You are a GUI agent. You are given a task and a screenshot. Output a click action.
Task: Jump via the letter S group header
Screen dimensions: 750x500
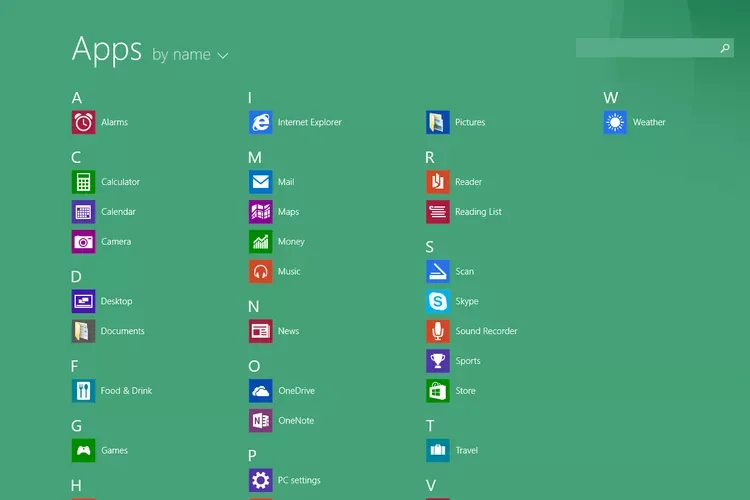pos(430,247)
